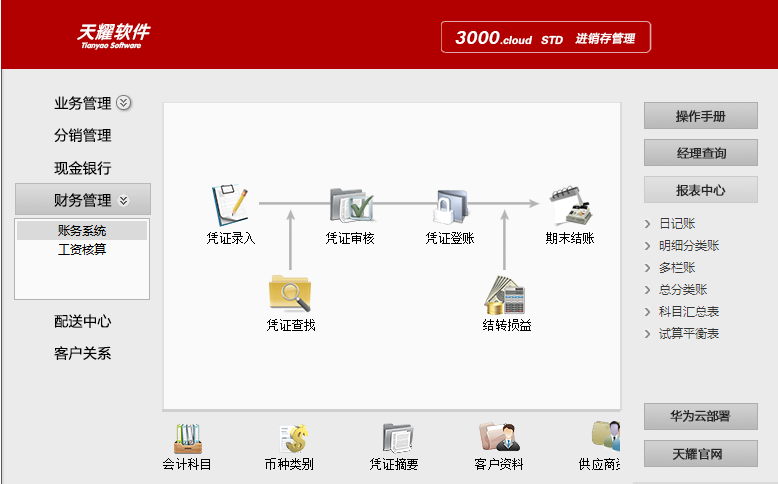The height and width of the screenshot is (484, 778).
Task: Expand the 日记账 report arrow
Action: pos(648,224)
